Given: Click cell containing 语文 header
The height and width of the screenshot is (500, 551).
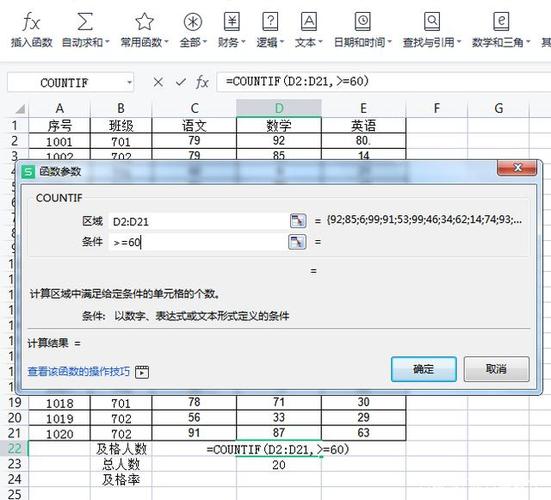Looking at the screenshot, I should tap(194, 125).
